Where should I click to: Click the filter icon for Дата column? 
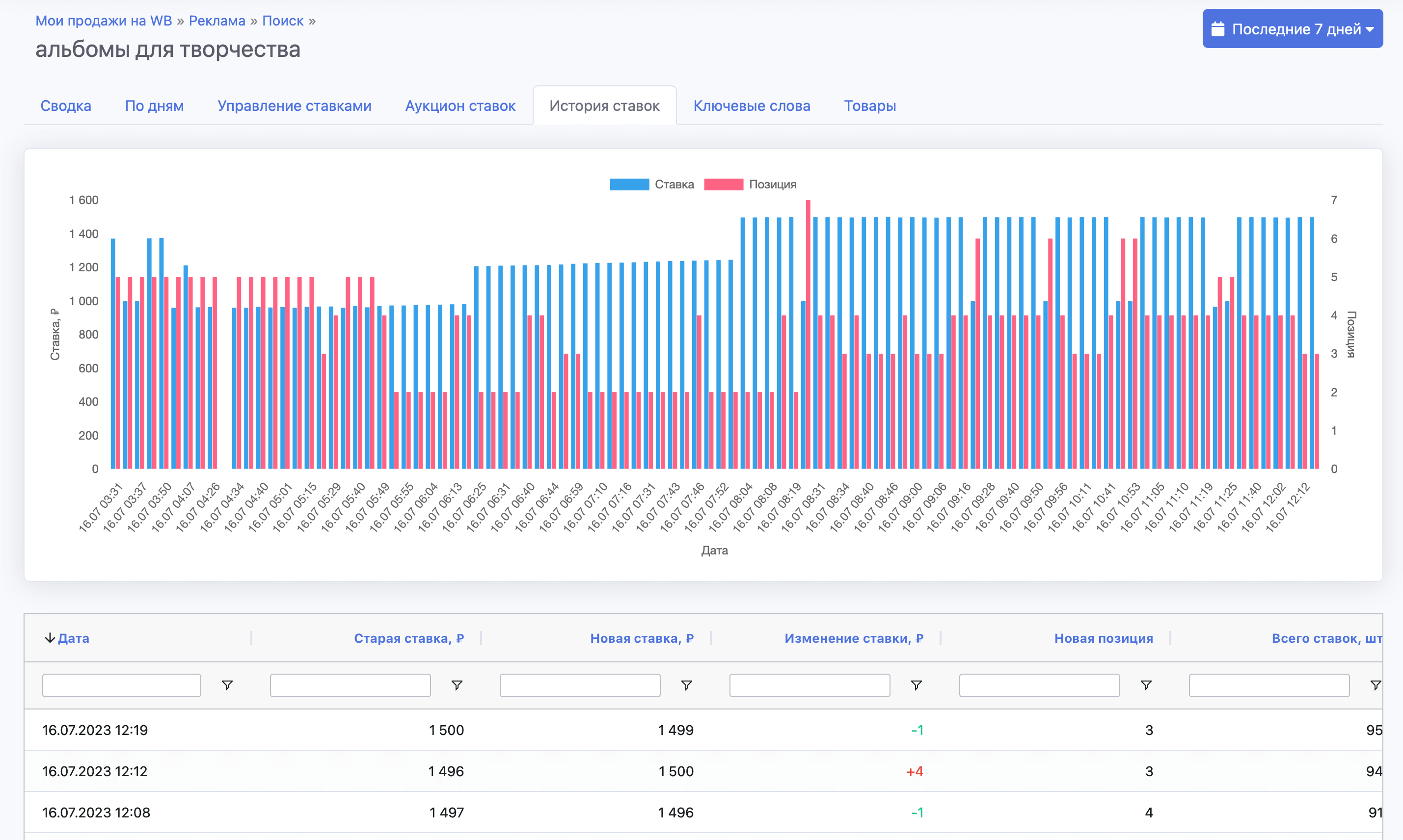point(227,685)
